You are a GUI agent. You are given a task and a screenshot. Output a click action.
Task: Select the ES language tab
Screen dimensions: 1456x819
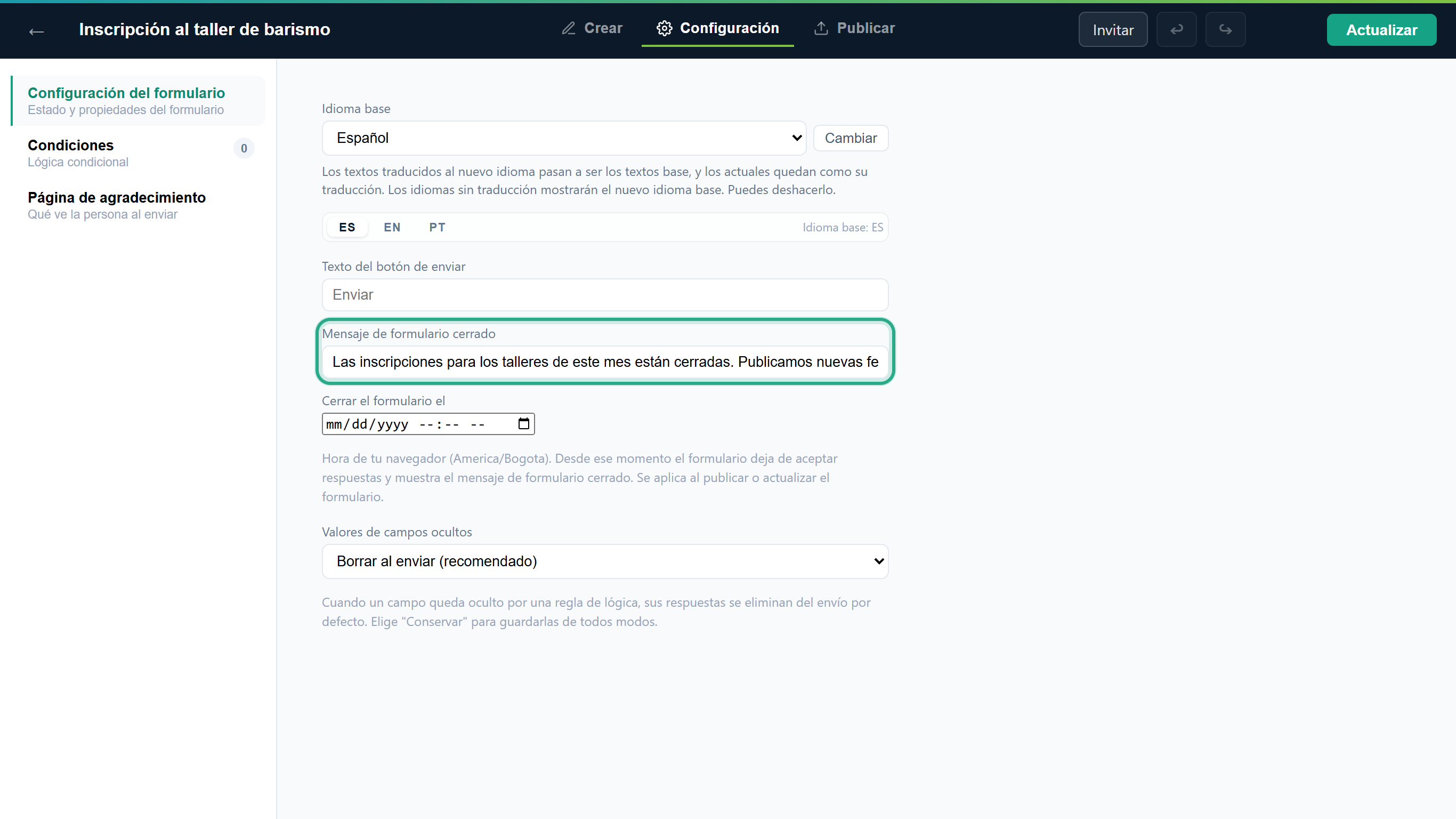pos(347,227)
